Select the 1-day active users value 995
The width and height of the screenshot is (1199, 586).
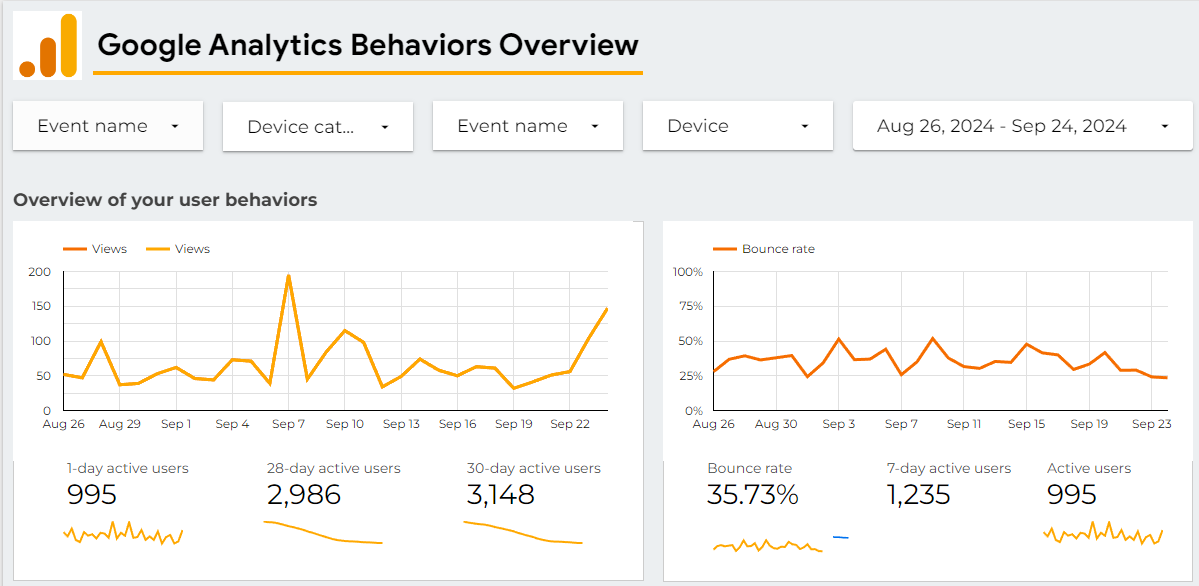click(92, 495)
